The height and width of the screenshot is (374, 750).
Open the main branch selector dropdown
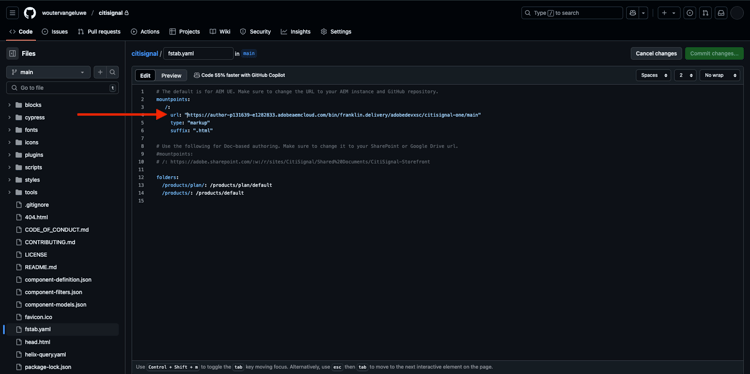pyautogui.click(x=48, y=72)
